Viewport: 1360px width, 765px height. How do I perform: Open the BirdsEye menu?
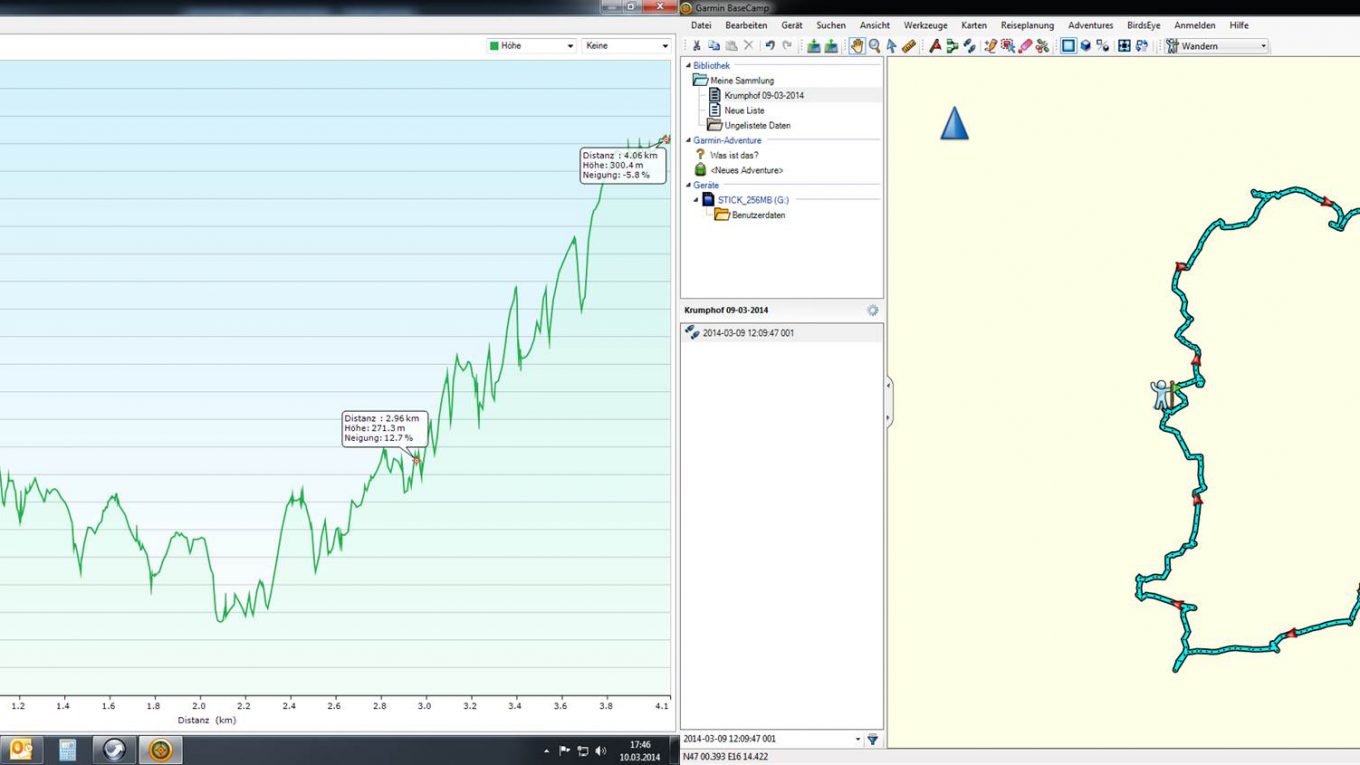pyautogui.click(x=1144, y=25)
